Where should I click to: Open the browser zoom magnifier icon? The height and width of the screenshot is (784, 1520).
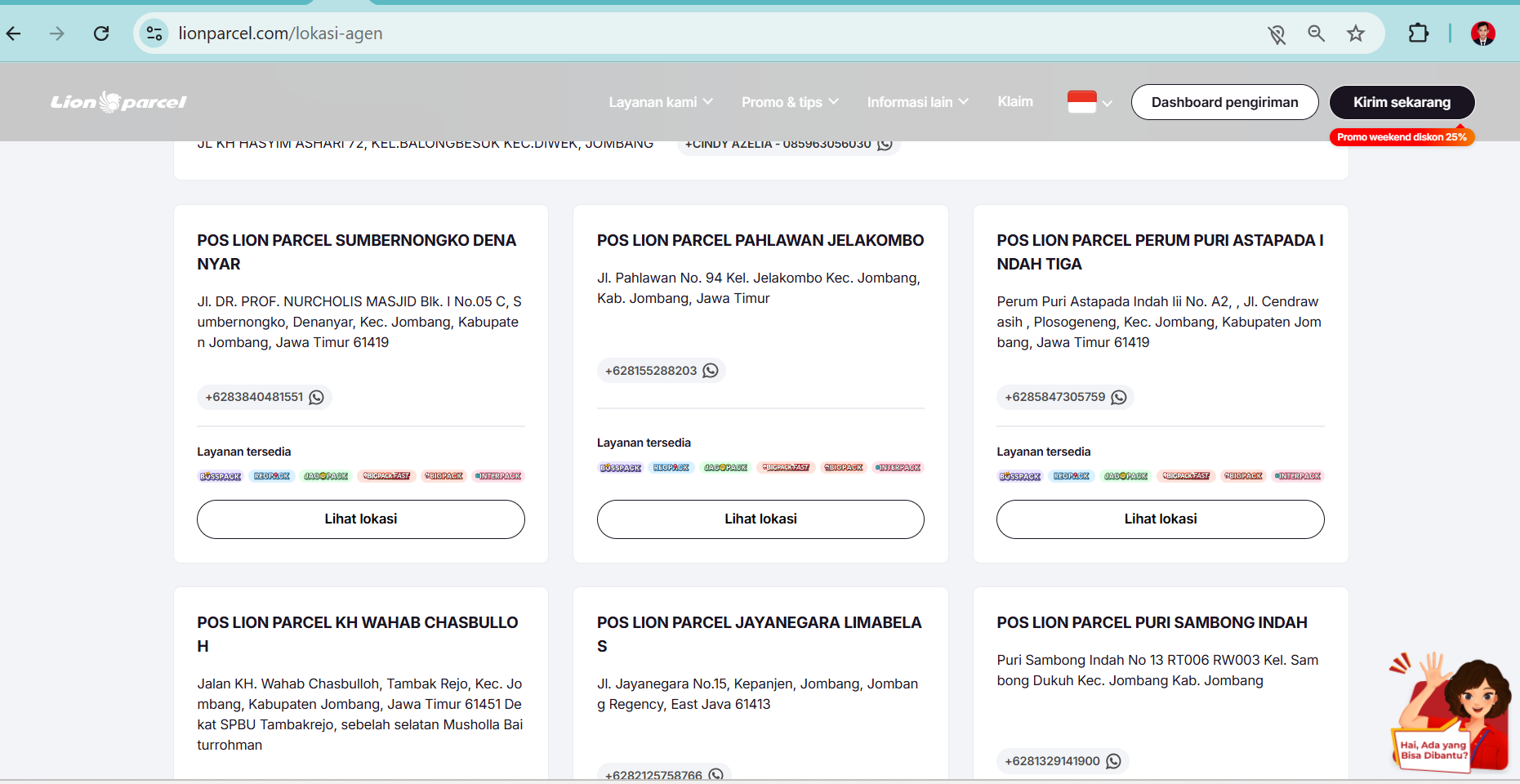point(1316,33)
